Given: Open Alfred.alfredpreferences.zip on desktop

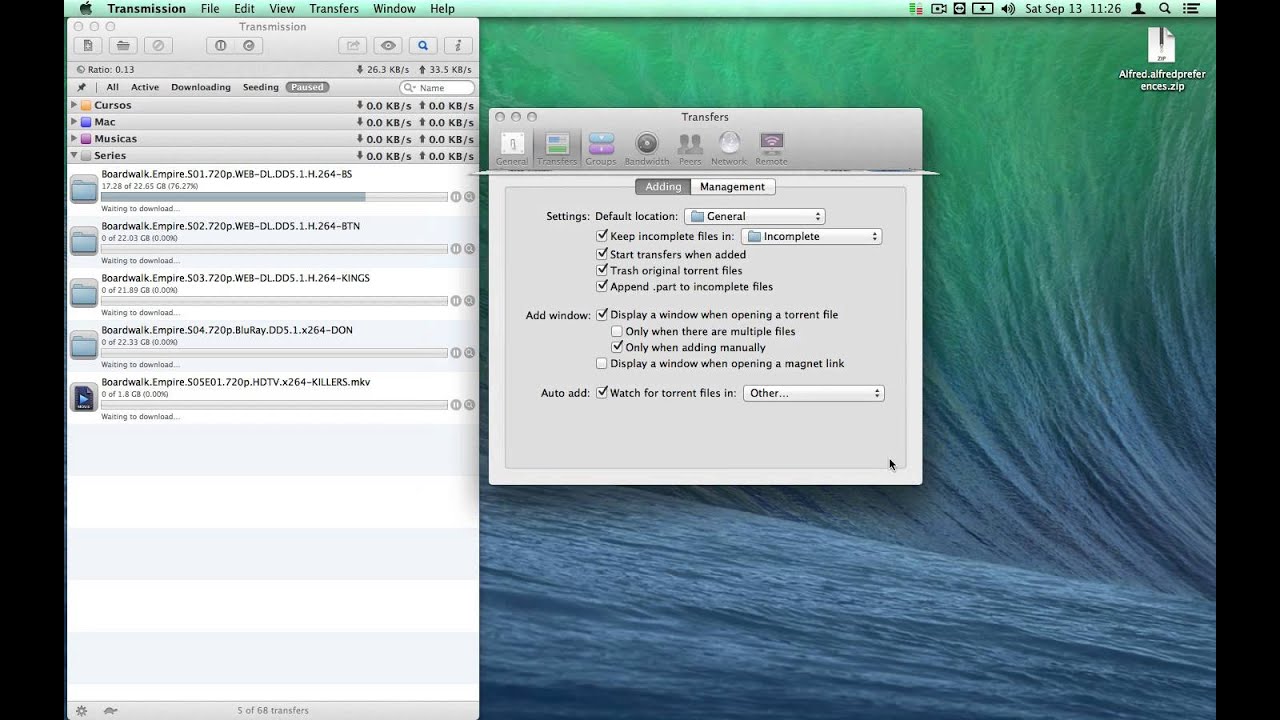Looking at the screenshot, I should 1162,60.
